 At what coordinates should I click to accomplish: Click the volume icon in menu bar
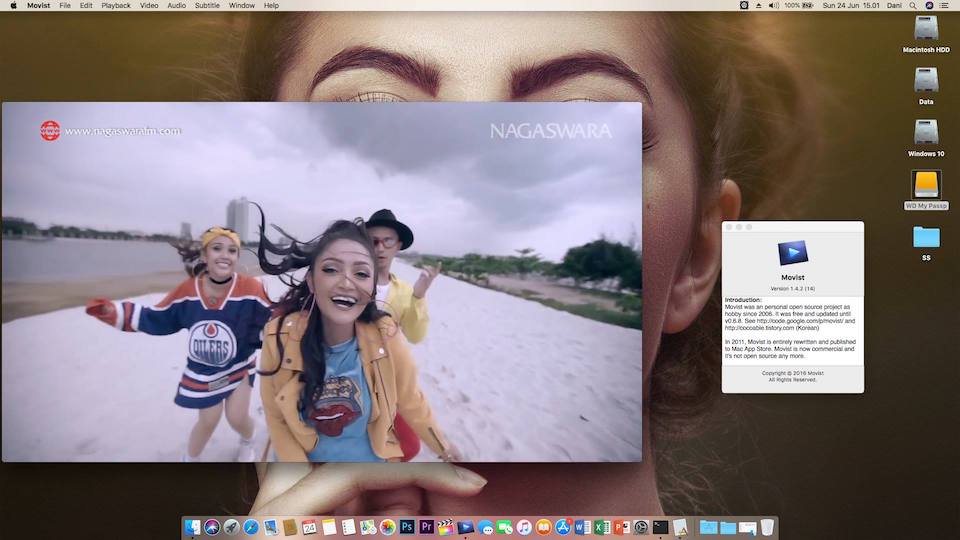click(774, 6)
